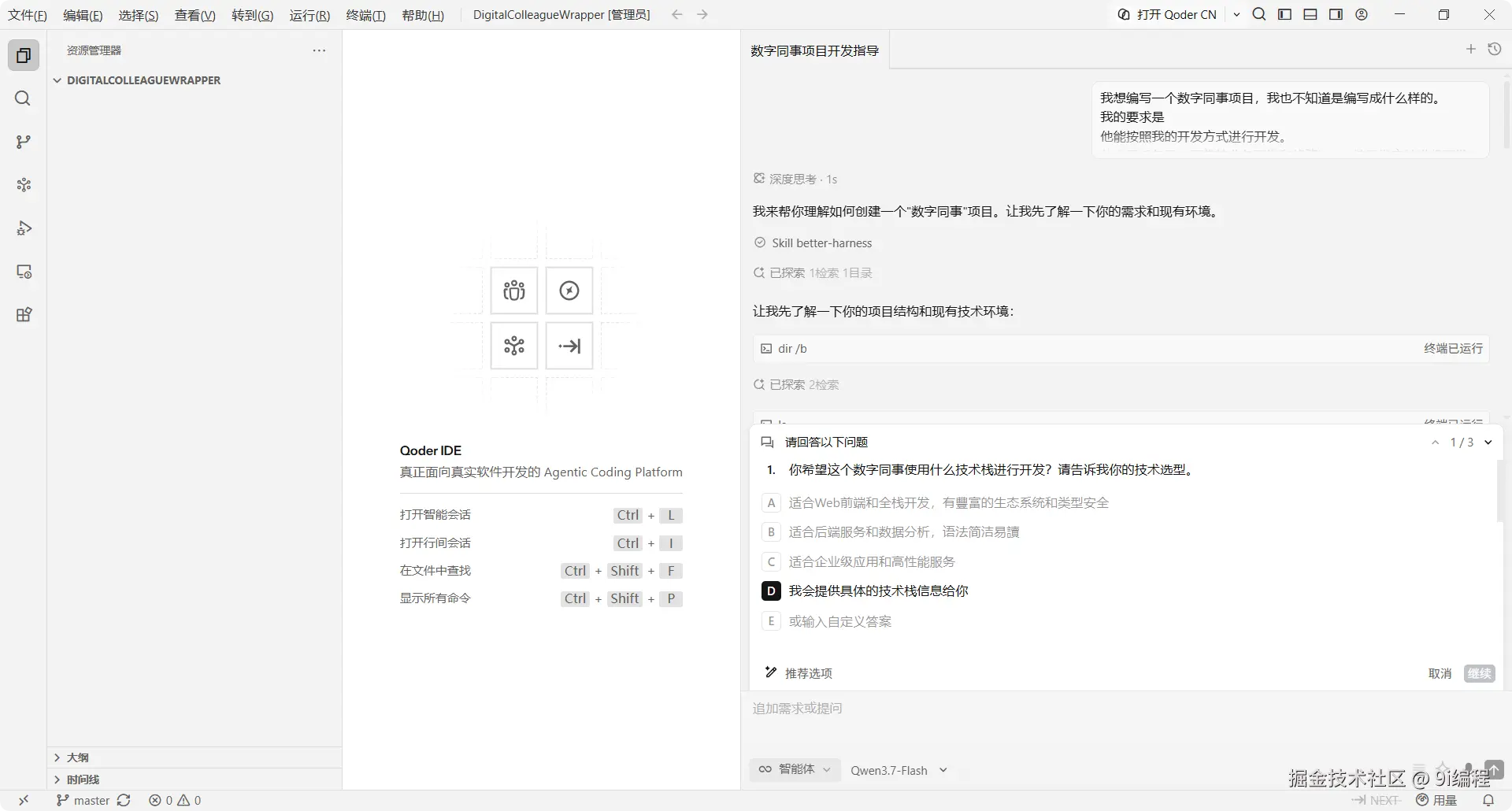Open the account profile icon in title bar
This screenshot has height=811, width=1512.
click(1362, 14)
